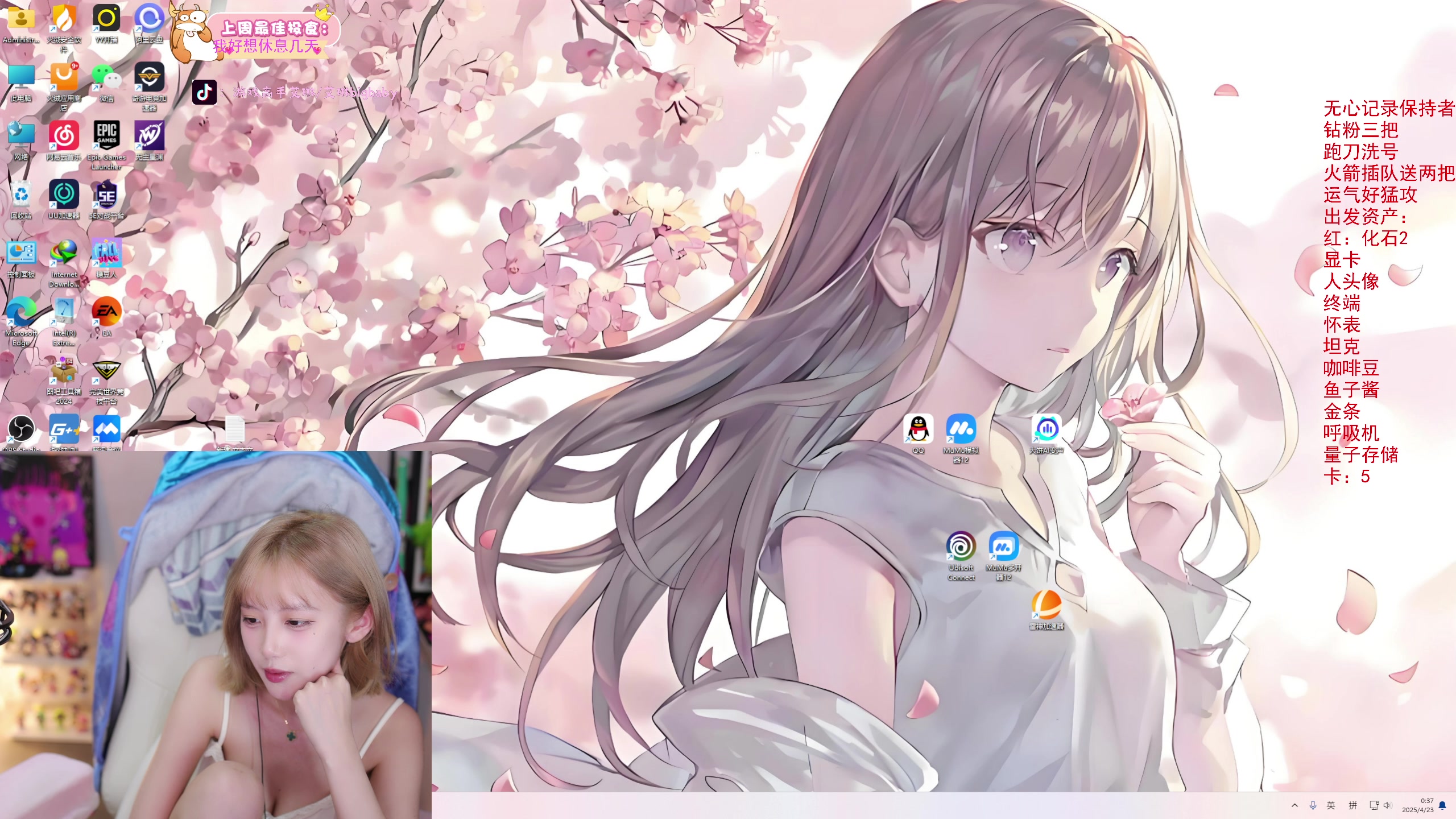
Task: Toggle the 拼 pinyin input mode
Action: [x=1353, y=805]
